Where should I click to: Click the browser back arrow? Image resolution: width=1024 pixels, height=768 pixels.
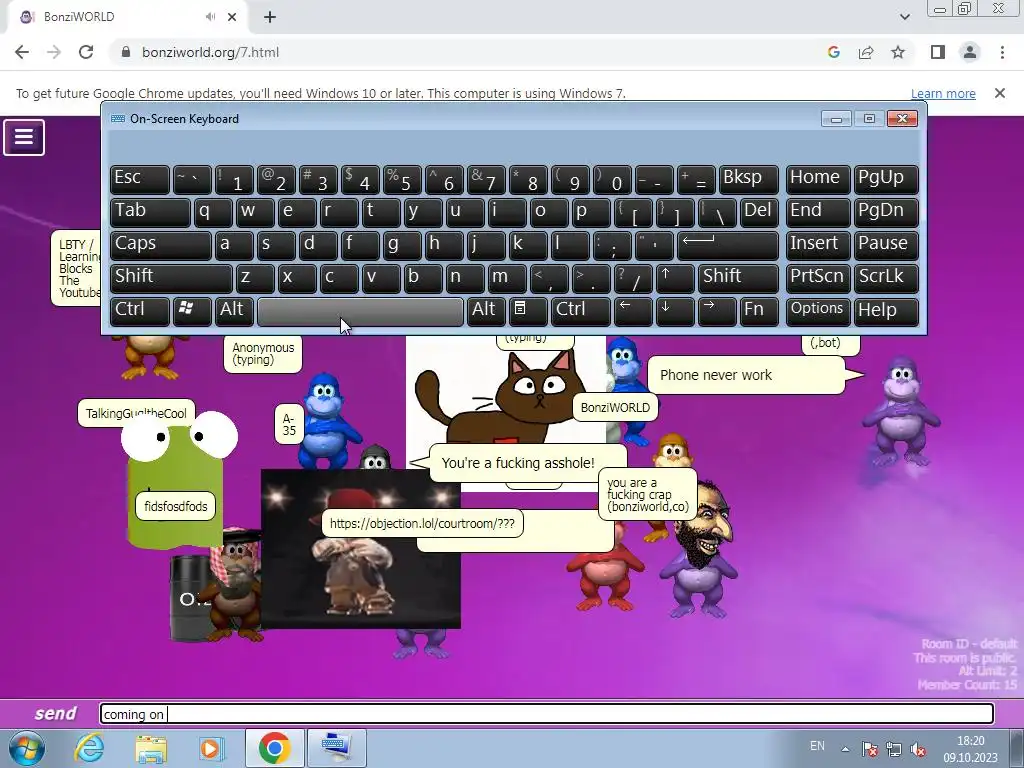tap(22, 52)
